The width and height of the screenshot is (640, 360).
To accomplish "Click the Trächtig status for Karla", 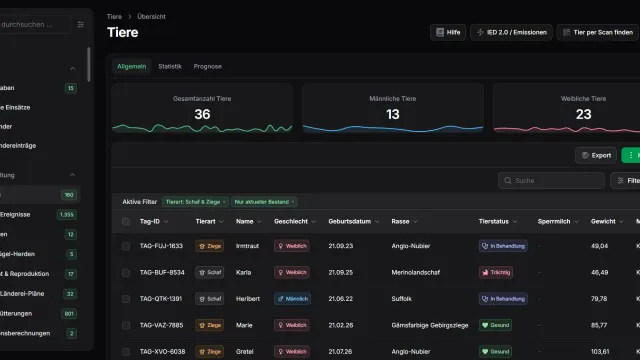I will [x=496, y=272].
